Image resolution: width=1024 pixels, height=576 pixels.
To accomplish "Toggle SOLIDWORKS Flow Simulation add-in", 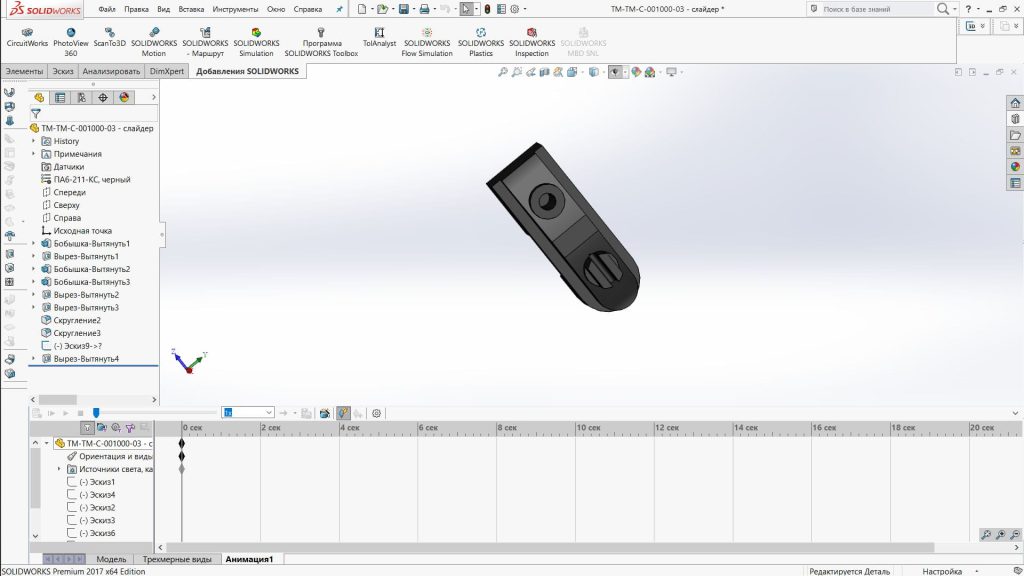I will coord(426,42).
